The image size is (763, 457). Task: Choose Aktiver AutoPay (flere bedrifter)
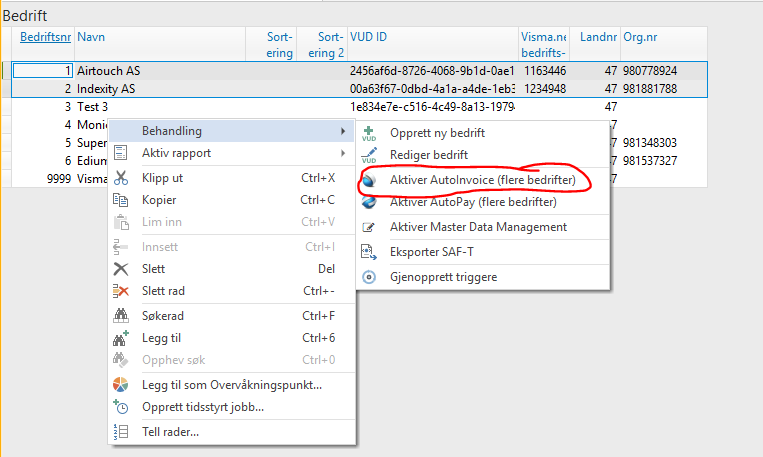(x=473, y=202)
